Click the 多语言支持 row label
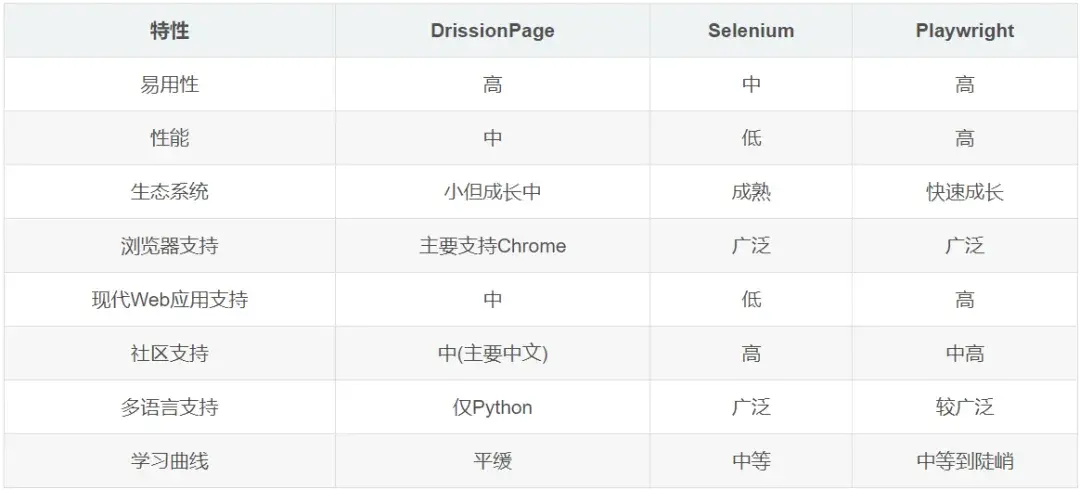1080x490 pixels. 169,407
